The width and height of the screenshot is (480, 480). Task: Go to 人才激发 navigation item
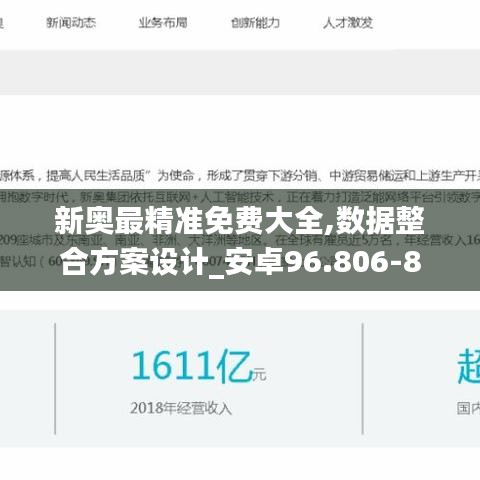[x=348, y=23]
